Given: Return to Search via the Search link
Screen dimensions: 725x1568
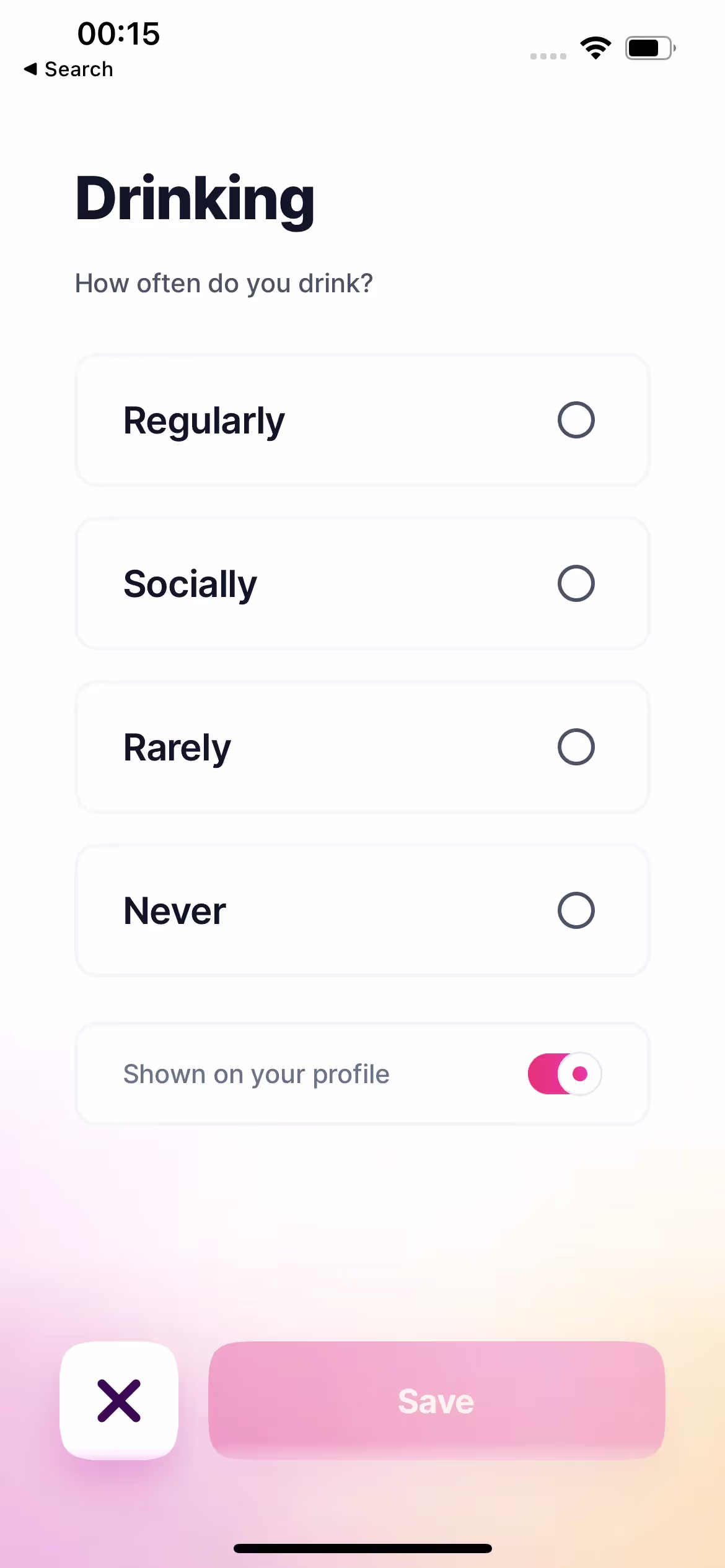Looking at the screenshot, I should [79, 69].
